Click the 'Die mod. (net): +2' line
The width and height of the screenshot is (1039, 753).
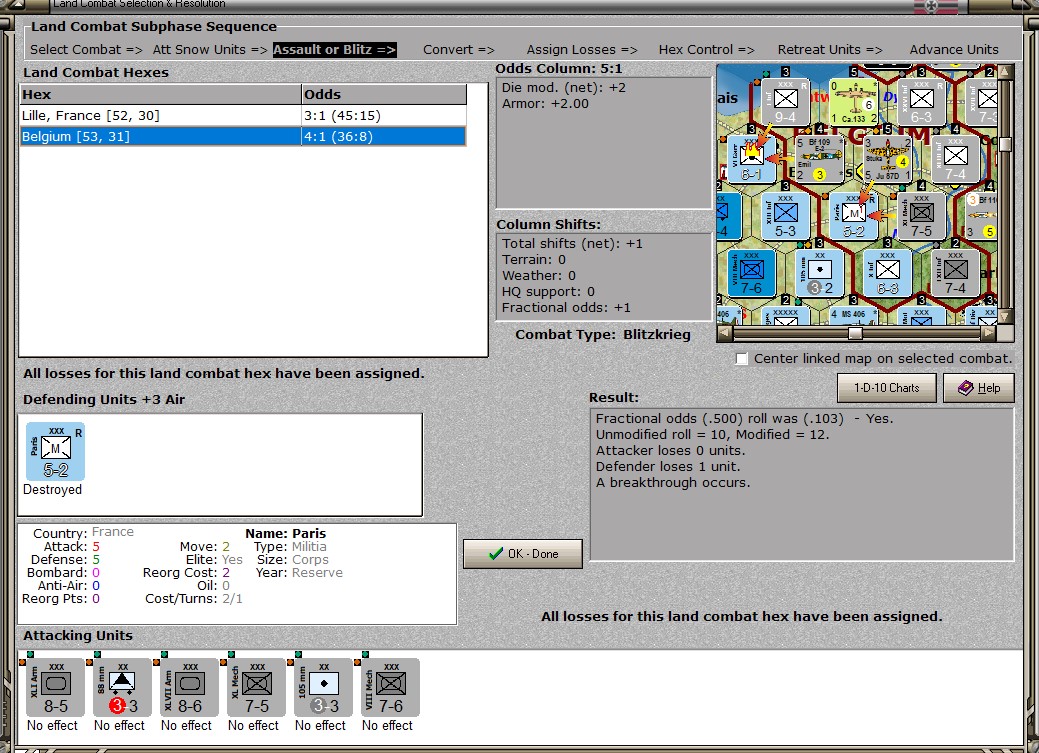(x=563, y=87)
